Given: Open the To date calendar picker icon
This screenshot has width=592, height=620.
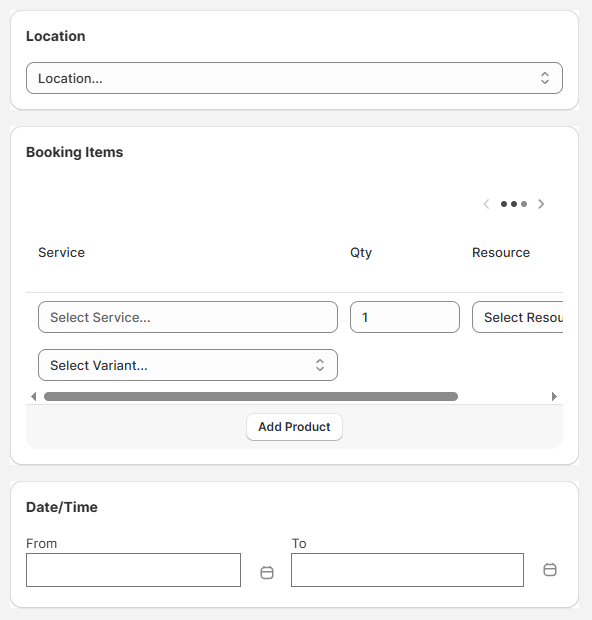Looking at the screenshot, I should point(550,570).
